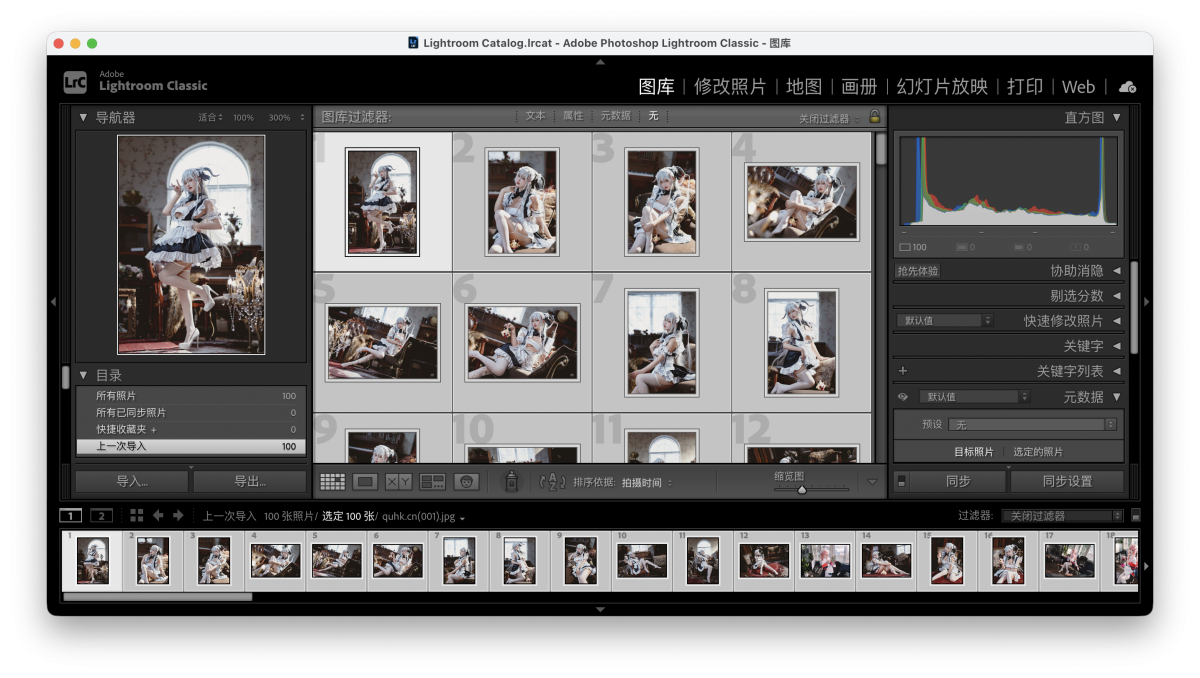Switch to Grid view in toolbar

(332, 482)
